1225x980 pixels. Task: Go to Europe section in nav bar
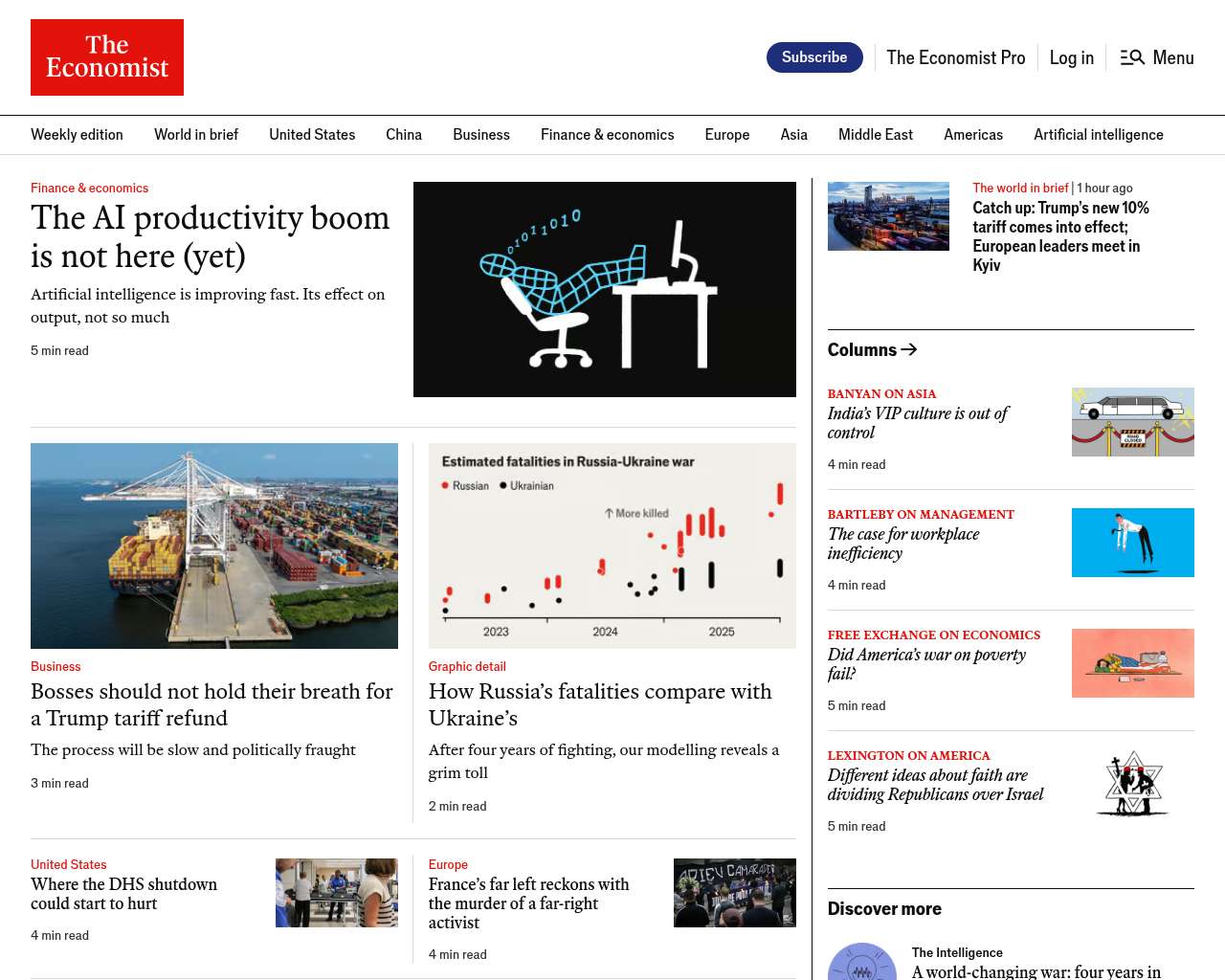[727, 135]
